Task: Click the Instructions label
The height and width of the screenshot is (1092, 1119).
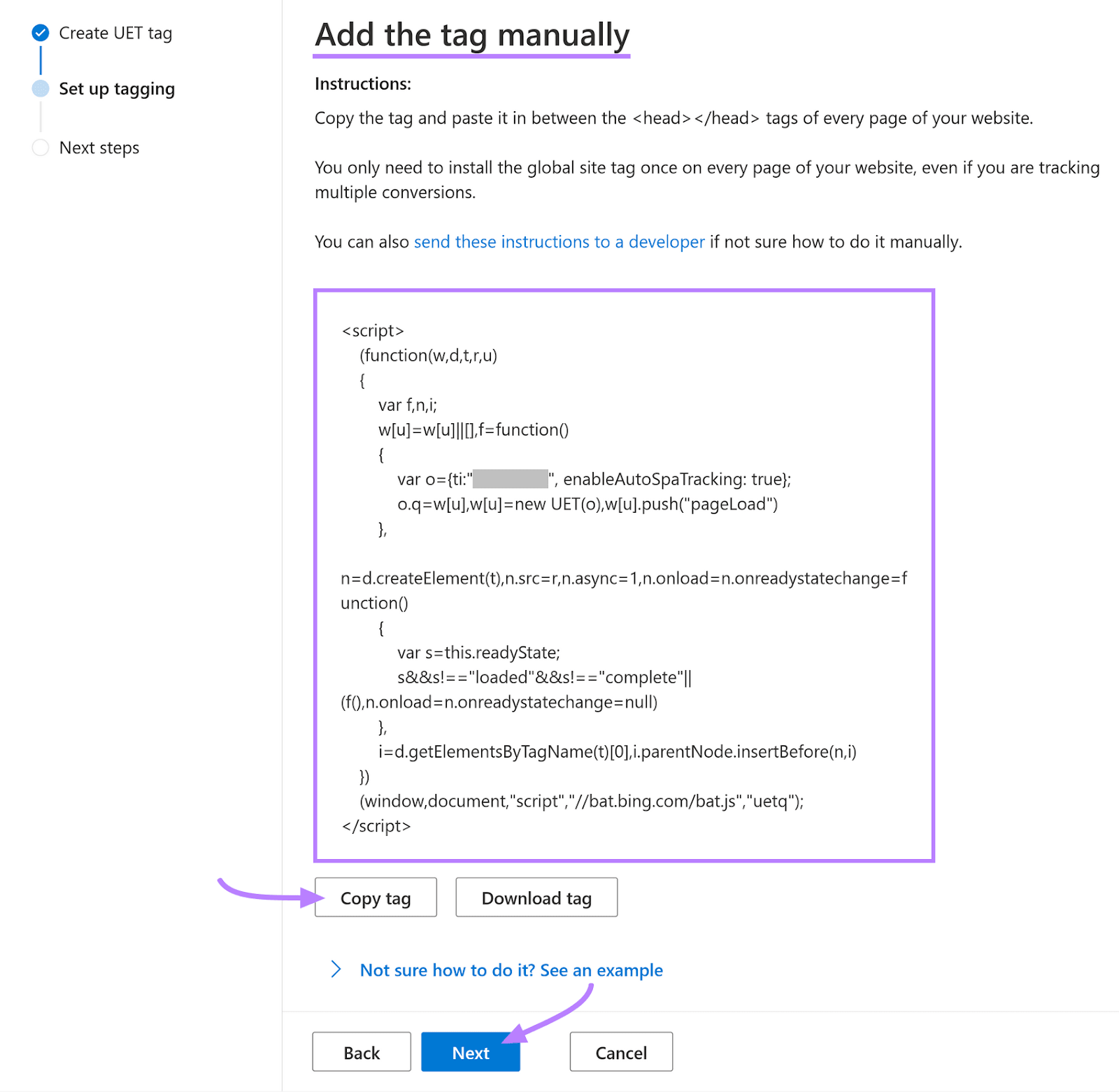Action: pyautogui.click(x=363, y=84)
